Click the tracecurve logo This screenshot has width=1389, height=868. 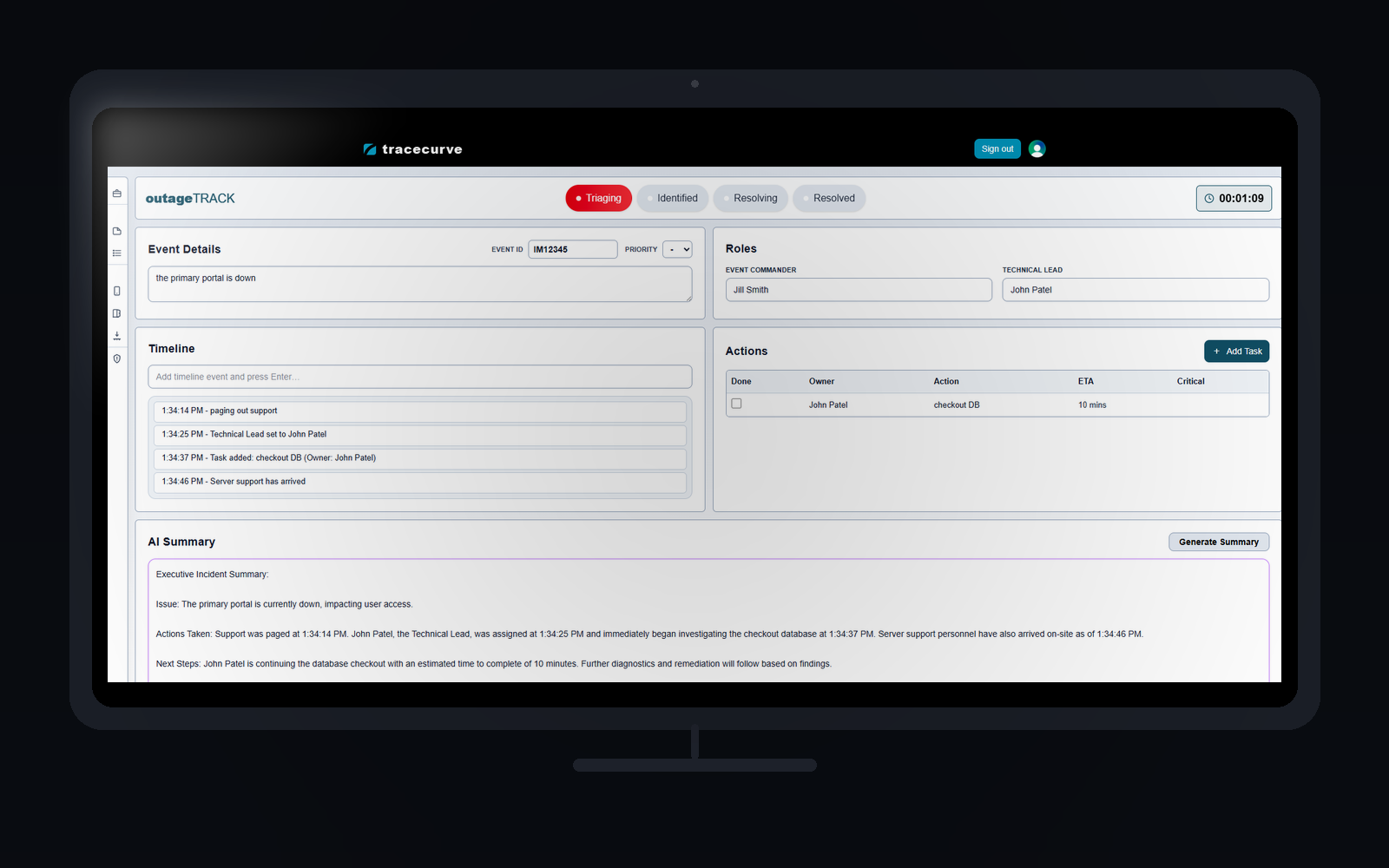(412, 149)
